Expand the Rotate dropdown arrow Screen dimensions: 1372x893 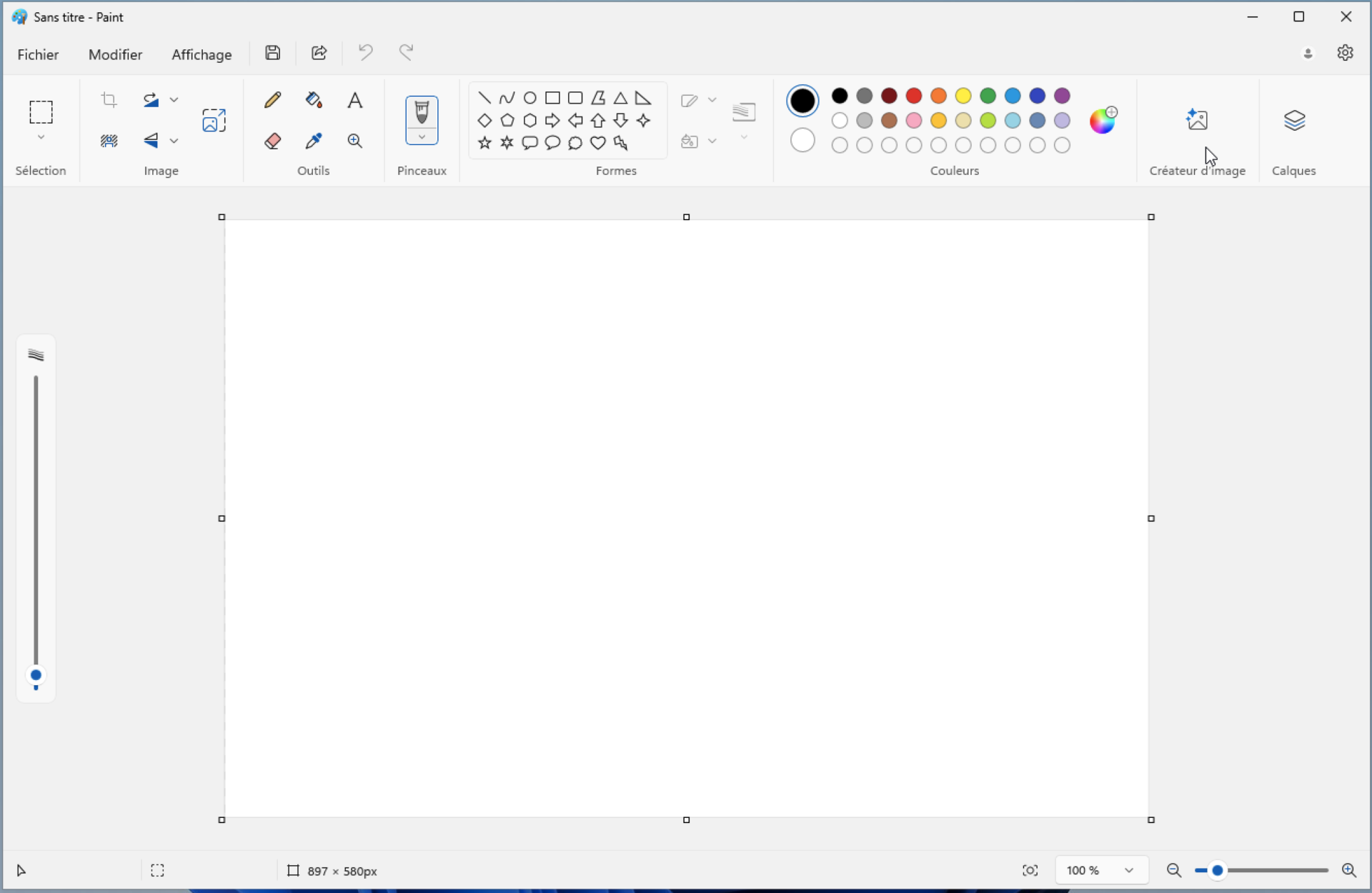(174, 100)
